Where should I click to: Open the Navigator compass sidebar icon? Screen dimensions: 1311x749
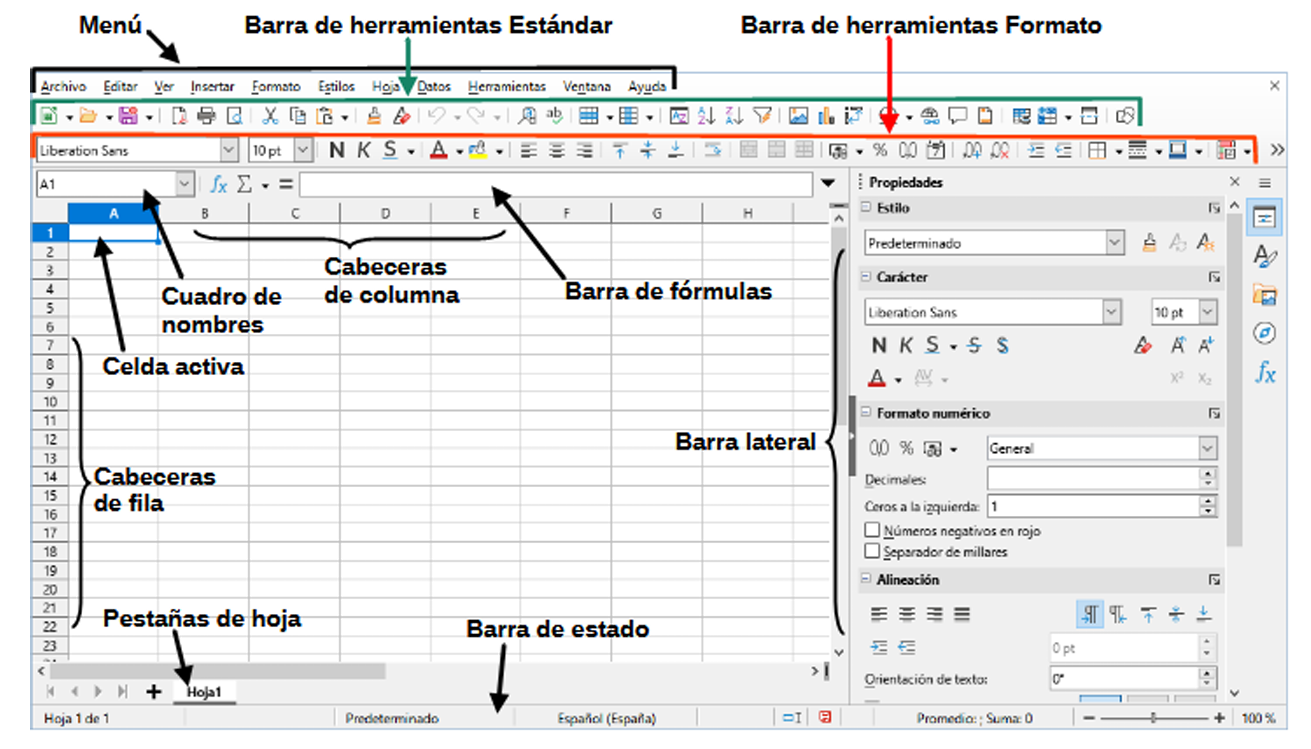1265,333
